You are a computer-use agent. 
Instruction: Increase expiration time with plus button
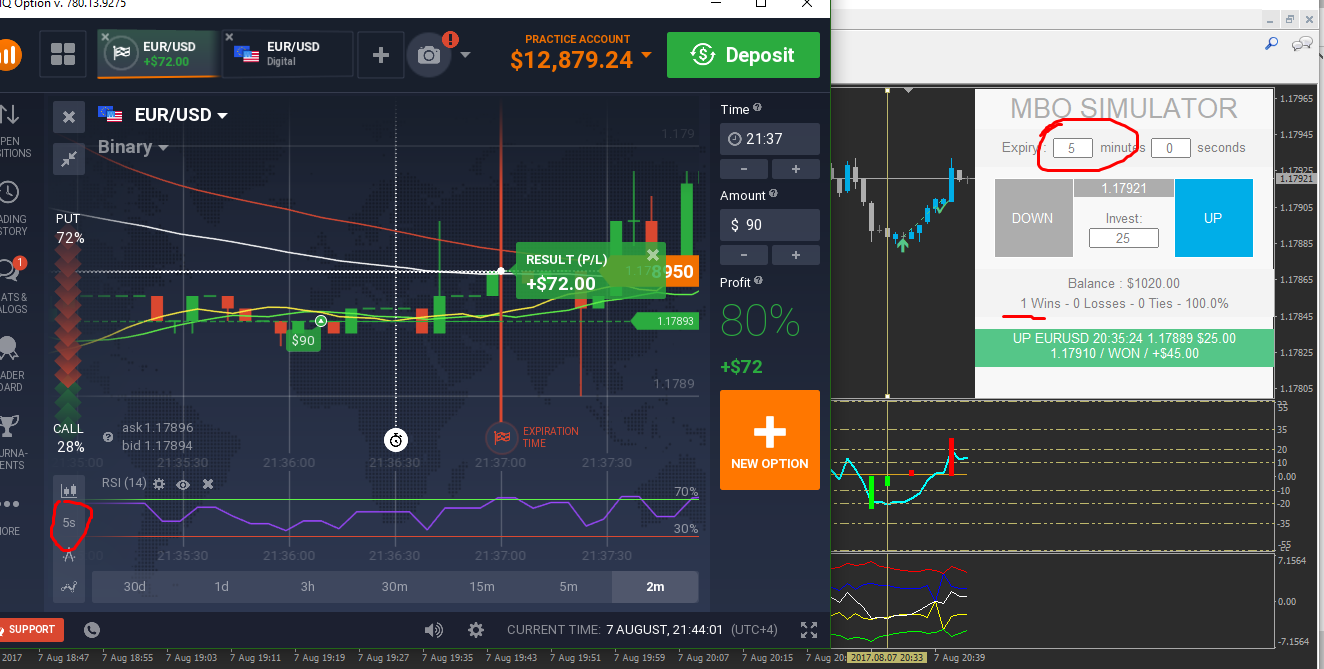pos(796,169)
